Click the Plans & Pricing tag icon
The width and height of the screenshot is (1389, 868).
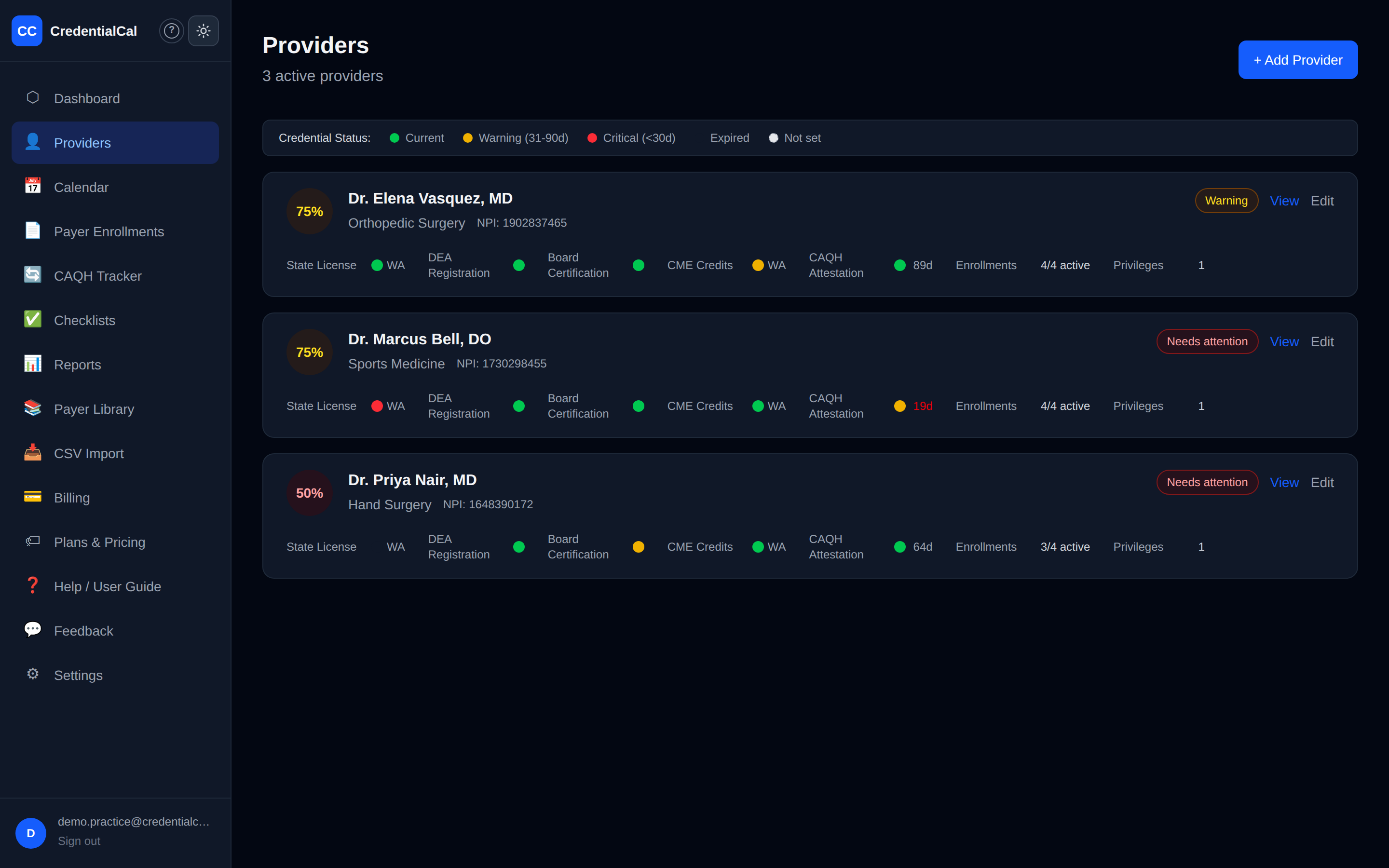tap(33, 541)
